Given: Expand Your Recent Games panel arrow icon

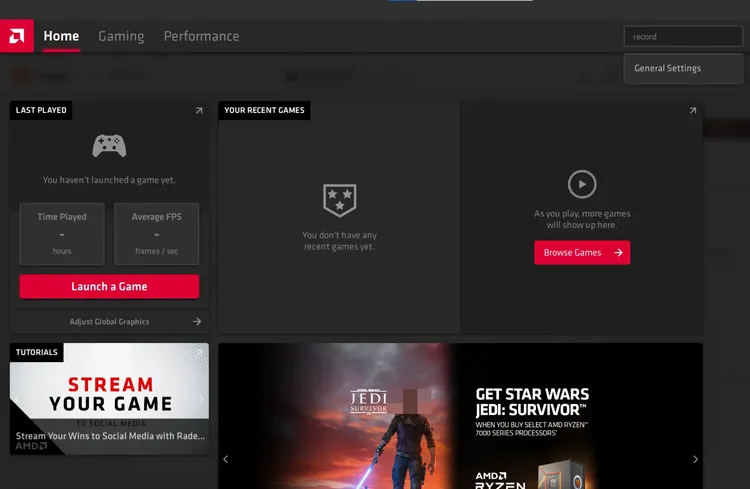Looking at the screenshot, I should [693, 111].
